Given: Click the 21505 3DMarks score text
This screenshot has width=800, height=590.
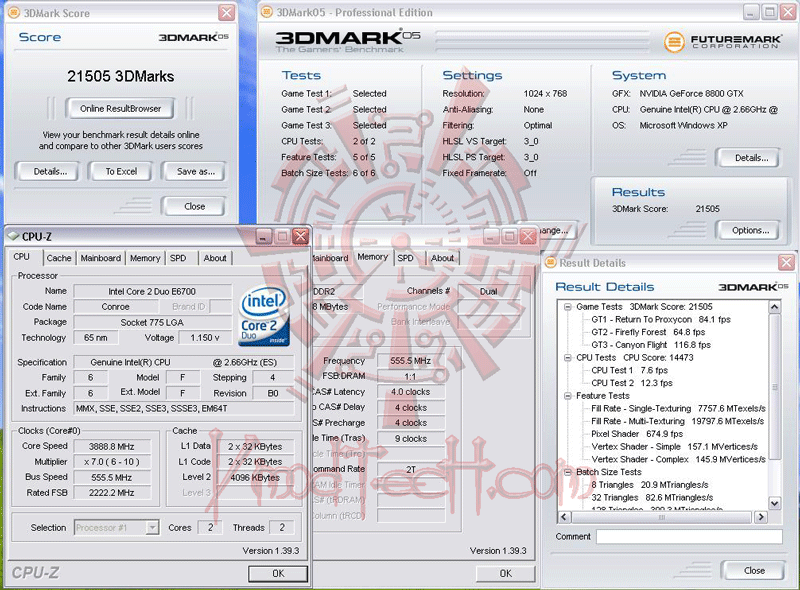Looking at the screenshot, I should [x=120, y=76].
